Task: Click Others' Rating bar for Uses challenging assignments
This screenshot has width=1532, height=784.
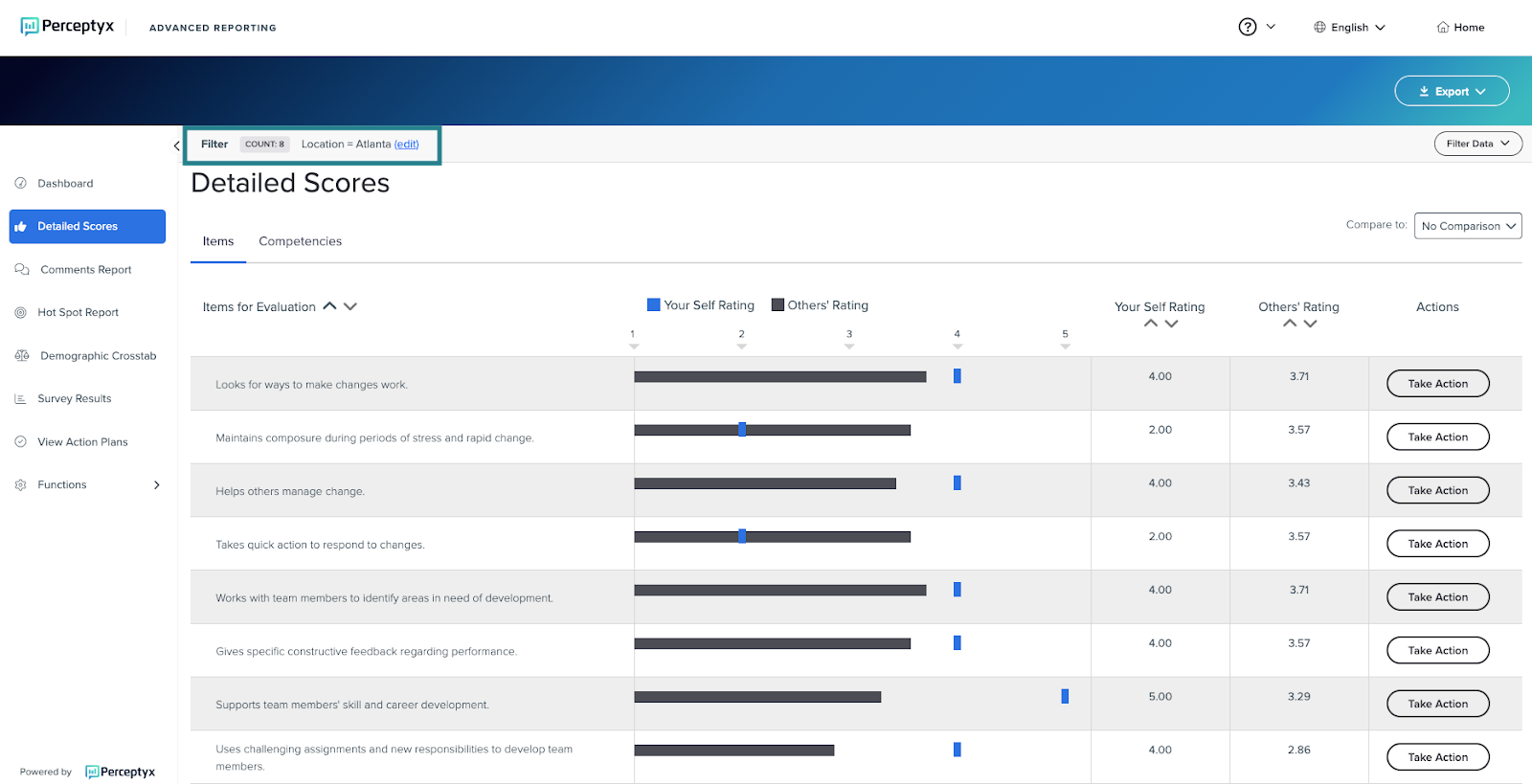Action: 734,750
